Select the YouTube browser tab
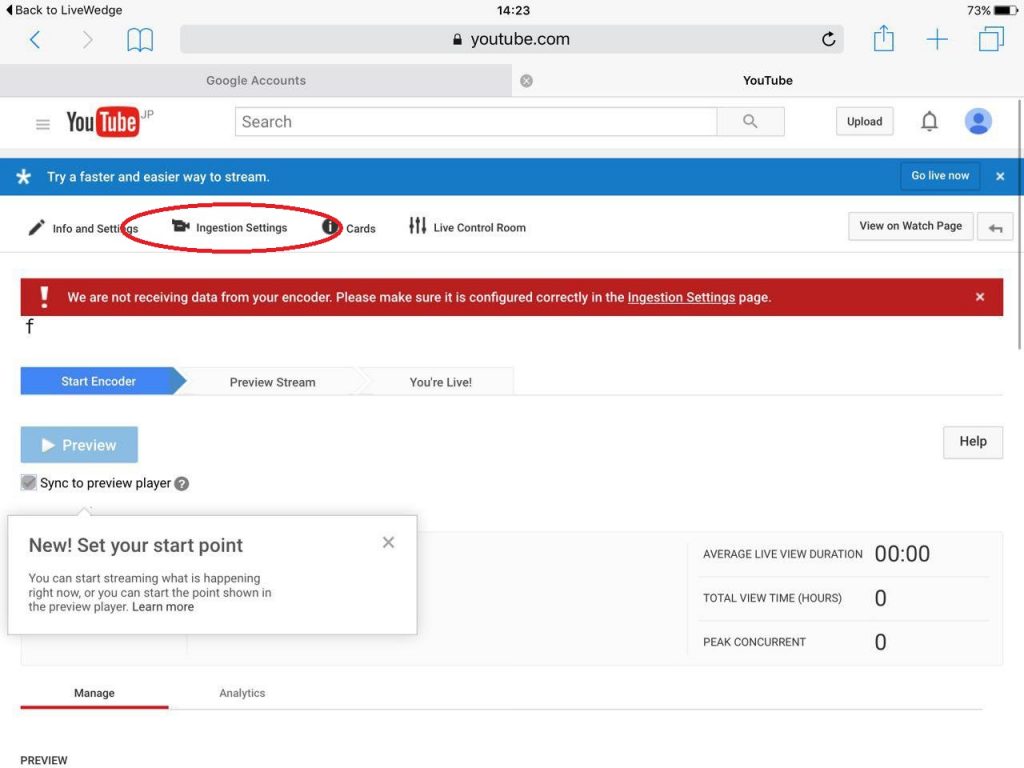Screen dimensions: 1024x768 click(x=767, y=80)
